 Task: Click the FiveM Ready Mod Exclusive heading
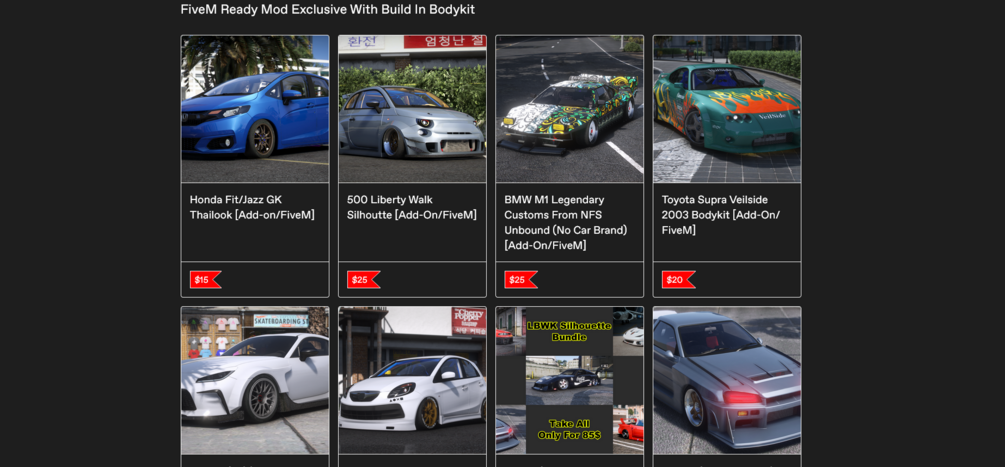point(328,10)
